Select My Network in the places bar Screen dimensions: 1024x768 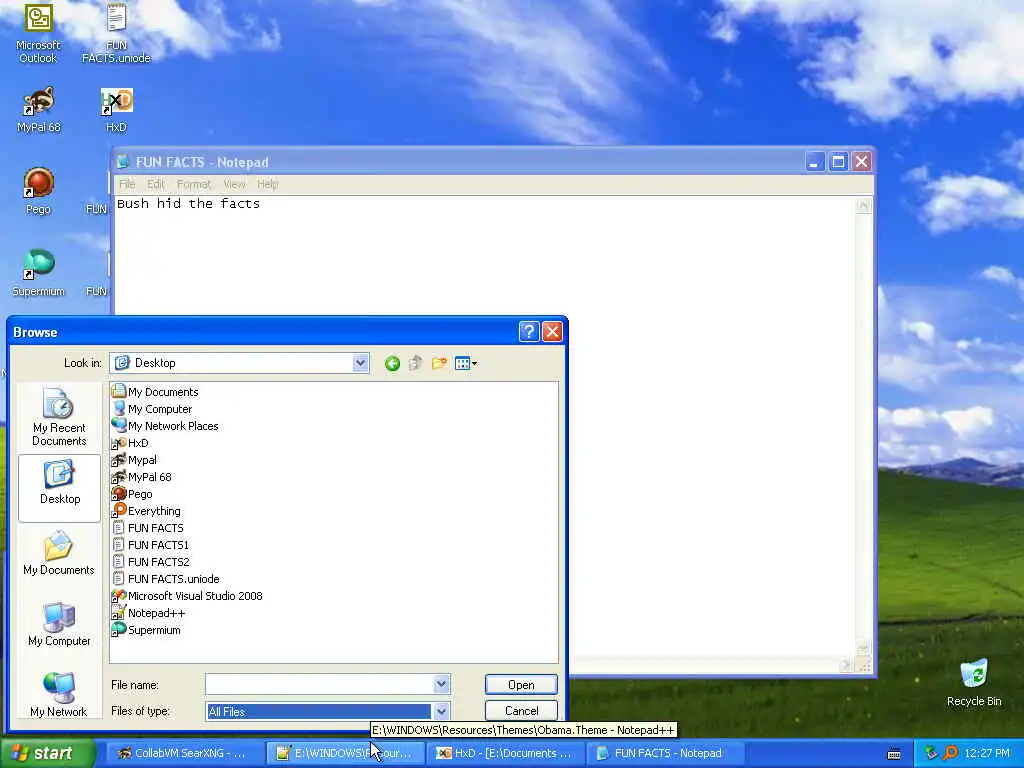[59, 695]
